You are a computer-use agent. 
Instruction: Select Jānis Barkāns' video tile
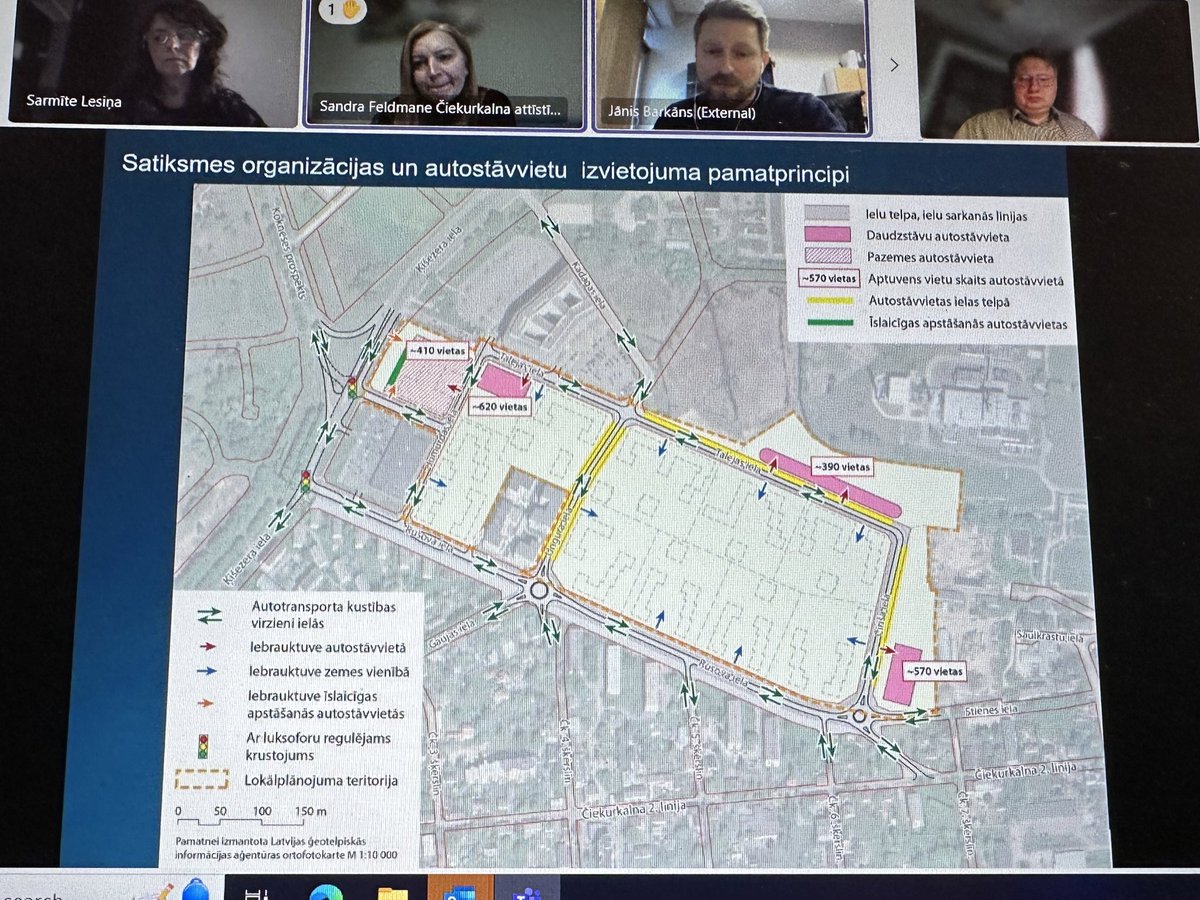coord(732,66)
